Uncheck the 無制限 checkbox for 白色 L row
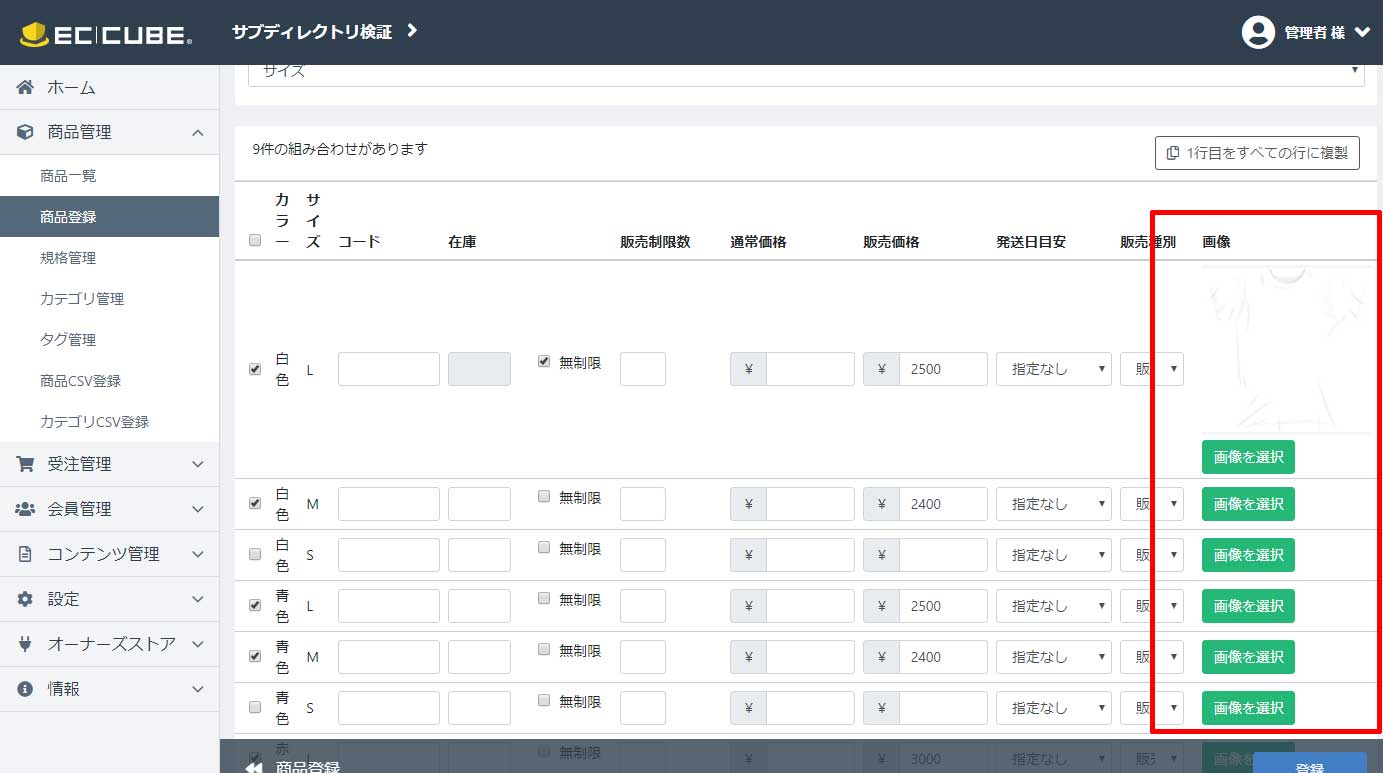The width and height of the screenshot is (1383, 773). coord(544,361)
